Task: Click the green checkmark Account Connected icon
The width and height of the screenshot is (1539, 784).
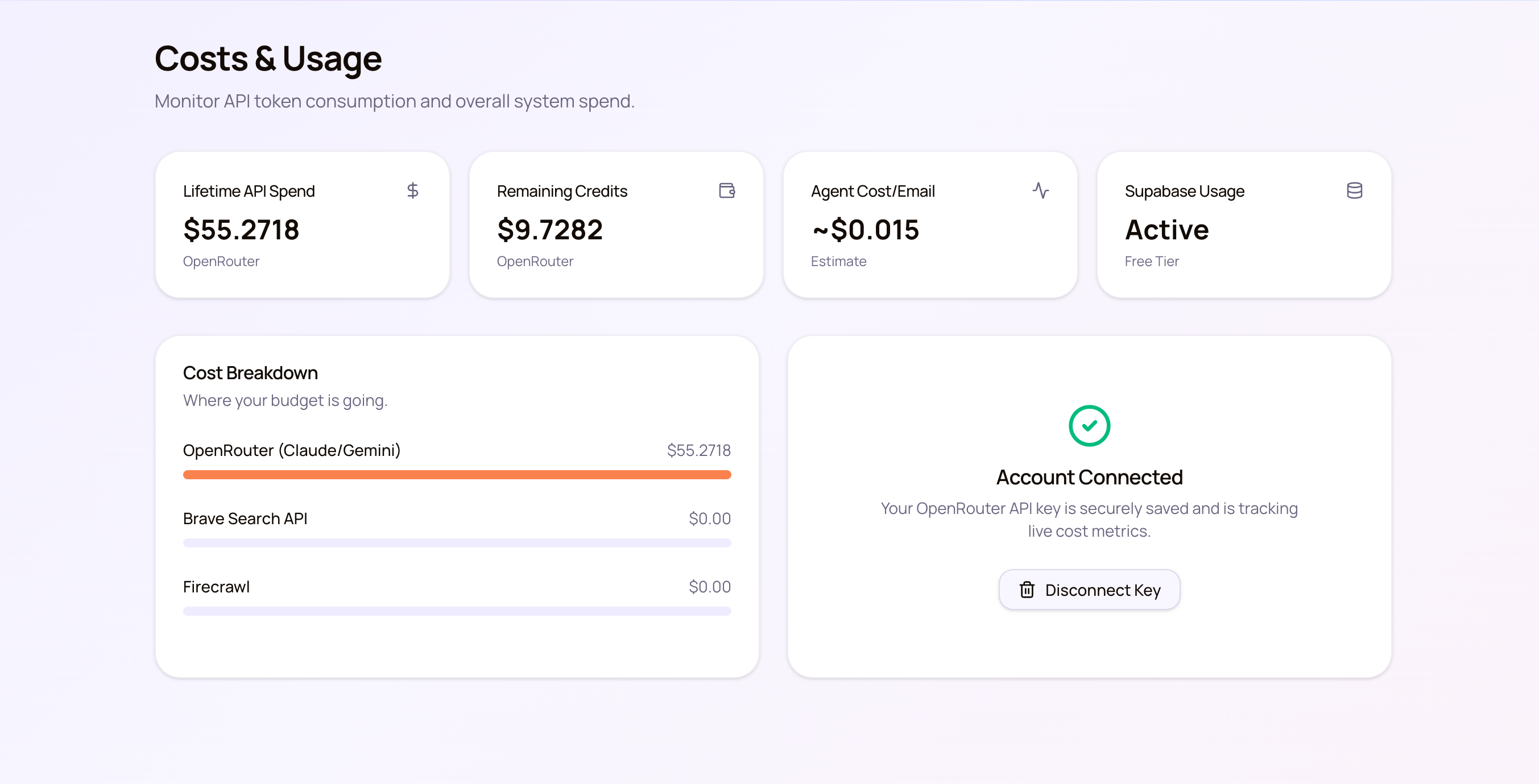Action: 1089,426
